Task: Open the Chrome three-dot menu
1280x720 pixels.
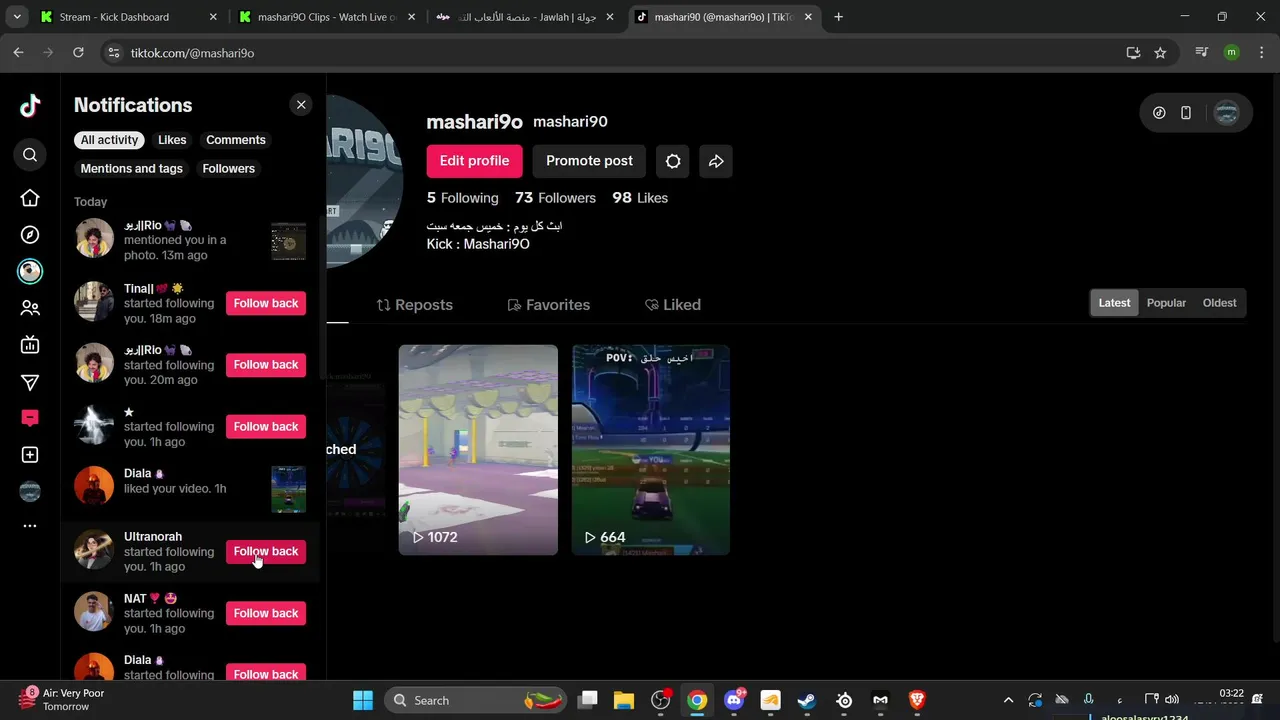Action: click(x=1260, y=53)
